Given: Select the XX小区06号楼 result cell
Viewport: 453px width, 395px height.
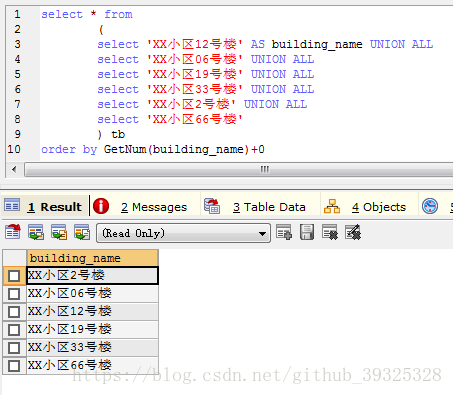Looking at the screenshot, I should pos(92,294).
